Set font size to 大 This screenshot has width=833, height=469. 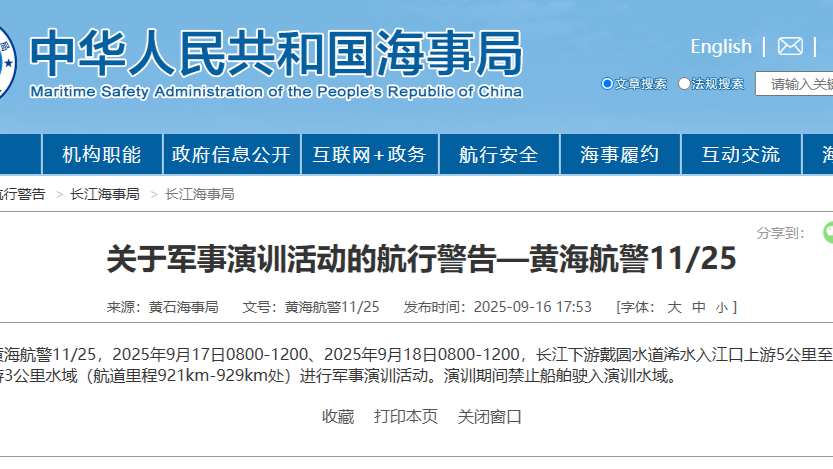tap(674, 307)
